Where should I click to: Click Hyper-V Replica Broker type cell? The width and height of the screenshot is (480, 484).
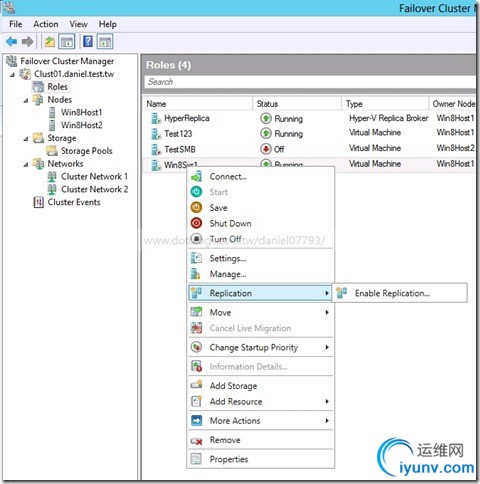[x=388, y=118]
